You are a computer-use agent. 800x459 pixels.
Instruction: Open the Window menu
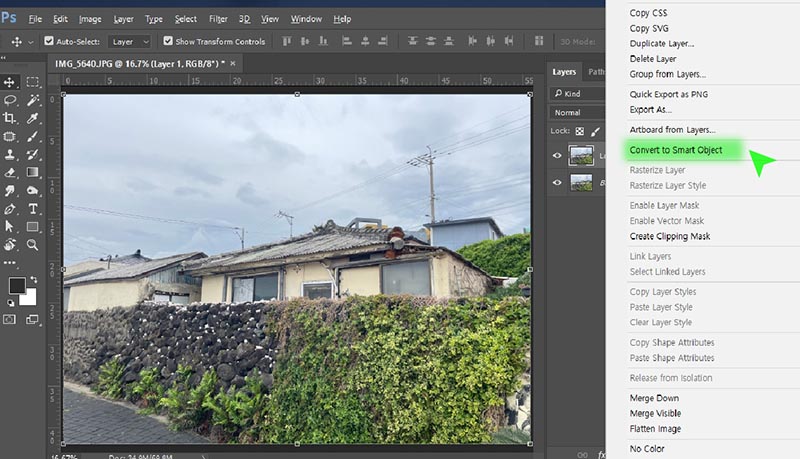click(306, 19)
